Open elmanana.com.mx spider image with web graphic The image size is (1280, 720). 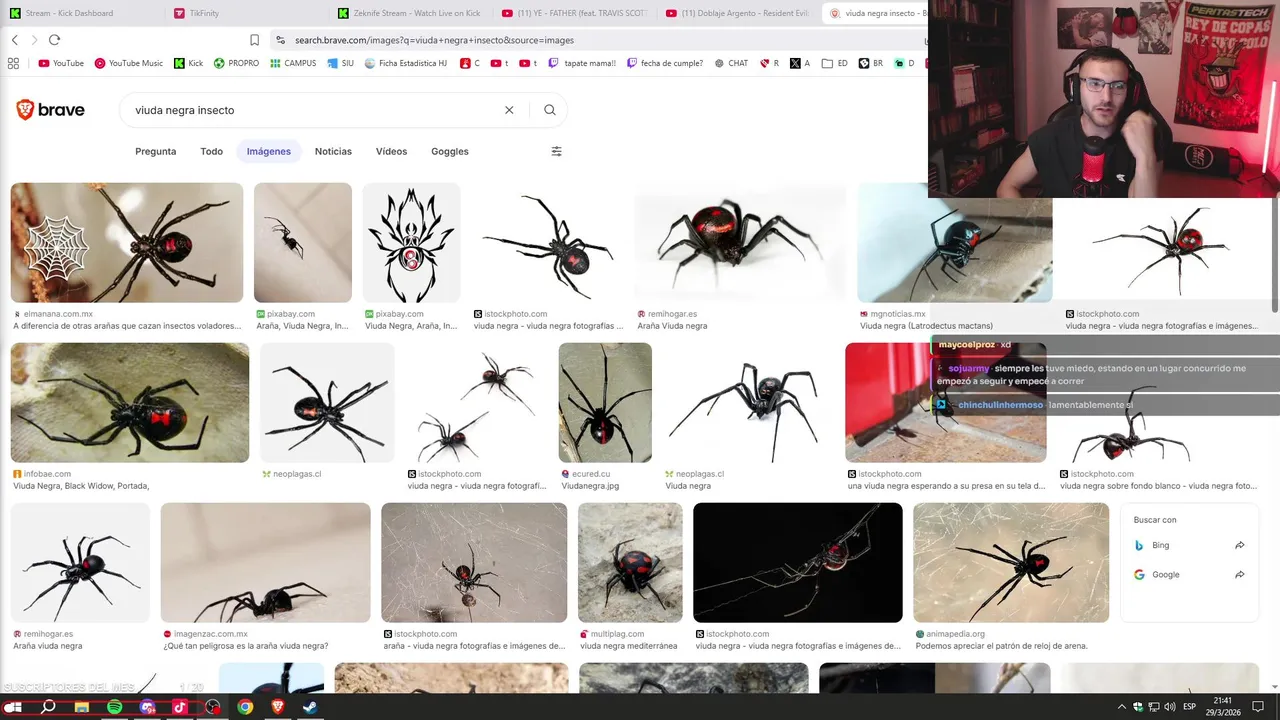pos(127,242)
